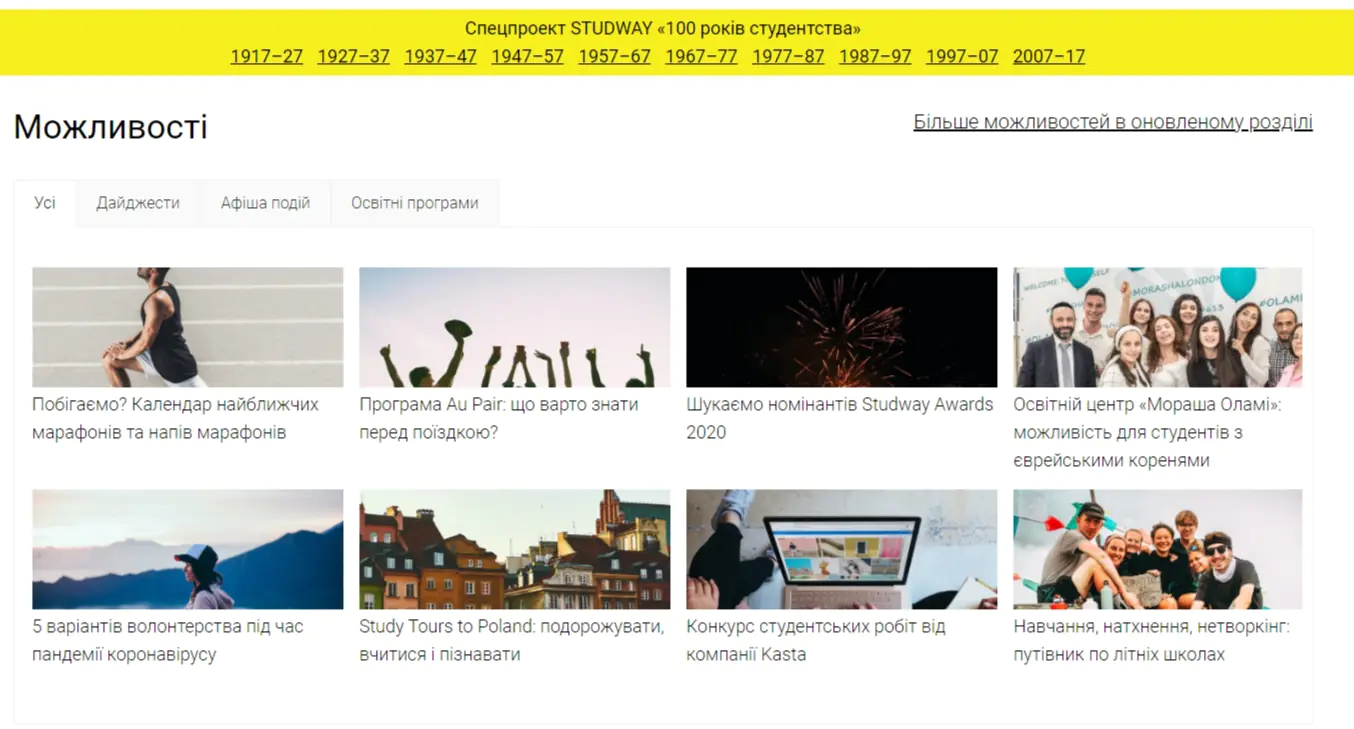Image resolution: width=1354 pixels, height=729 pixels.
Task: Open the colorful Poland buildings image
Action: (514, 549)
